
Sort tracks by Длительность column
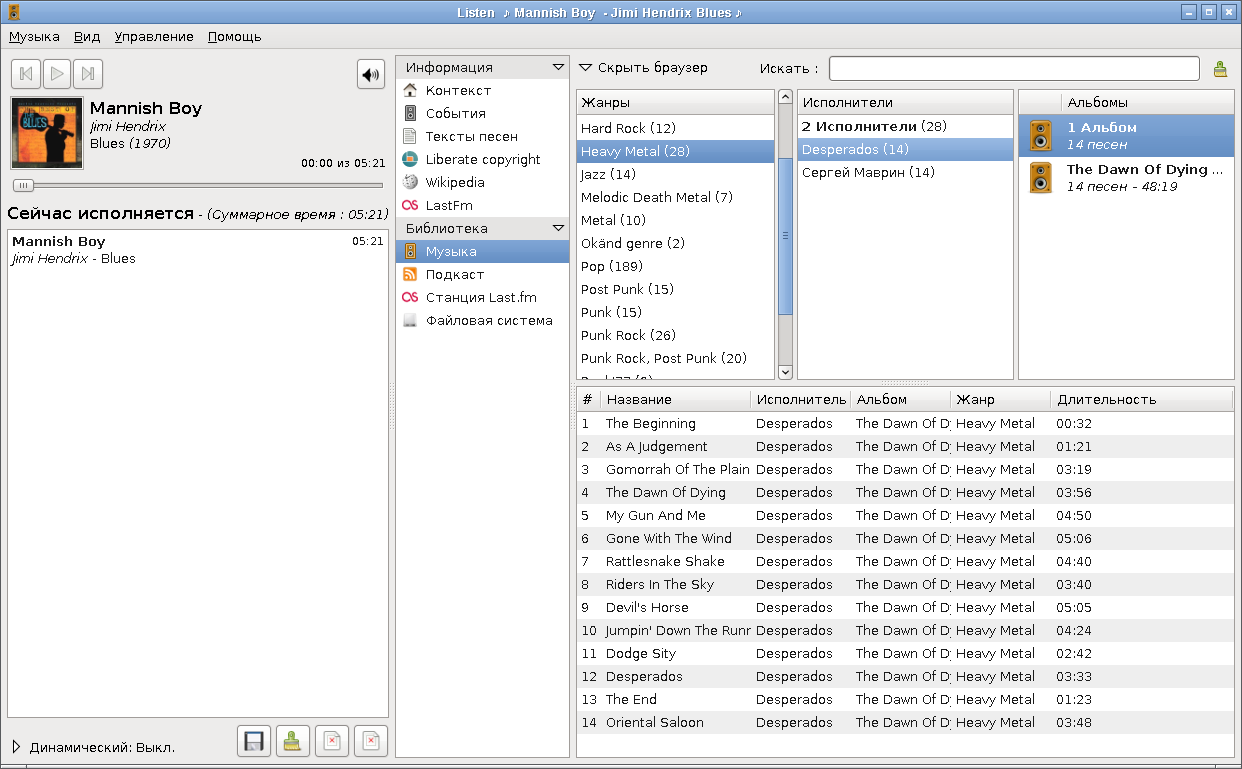1142,399
